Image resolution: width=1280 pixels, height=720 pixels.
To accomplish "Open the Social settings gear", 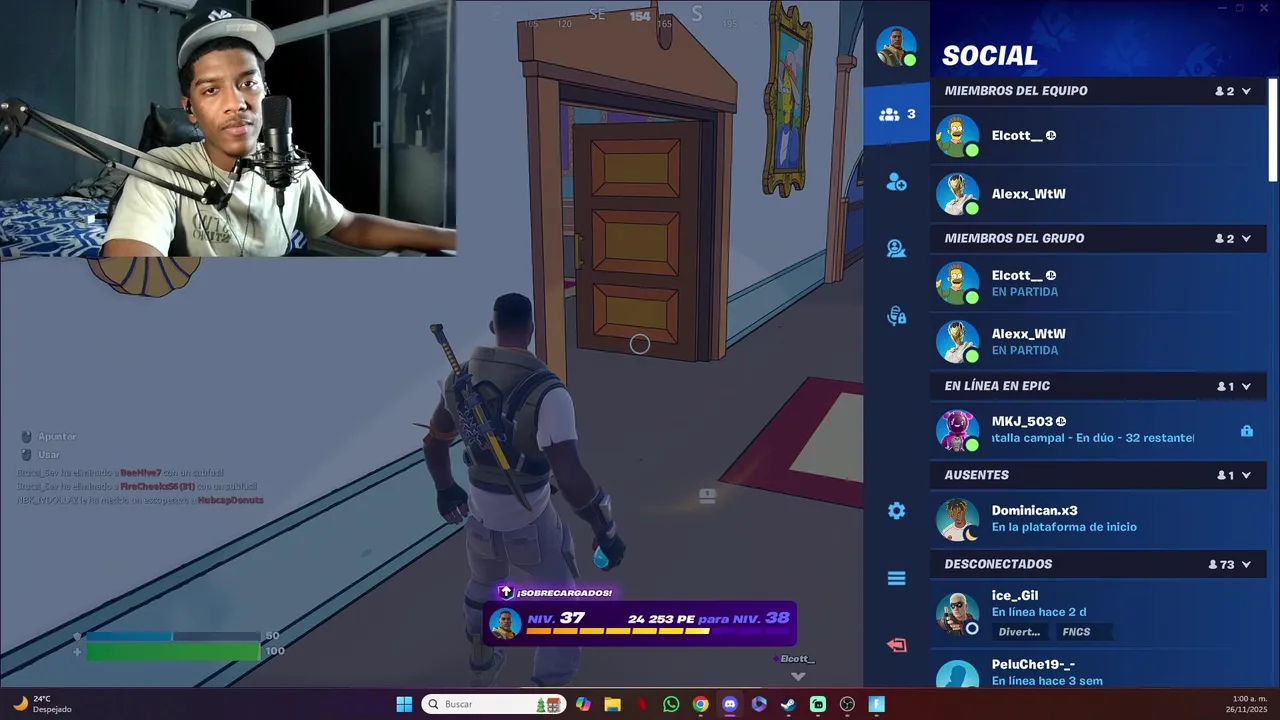I will 896,511.
